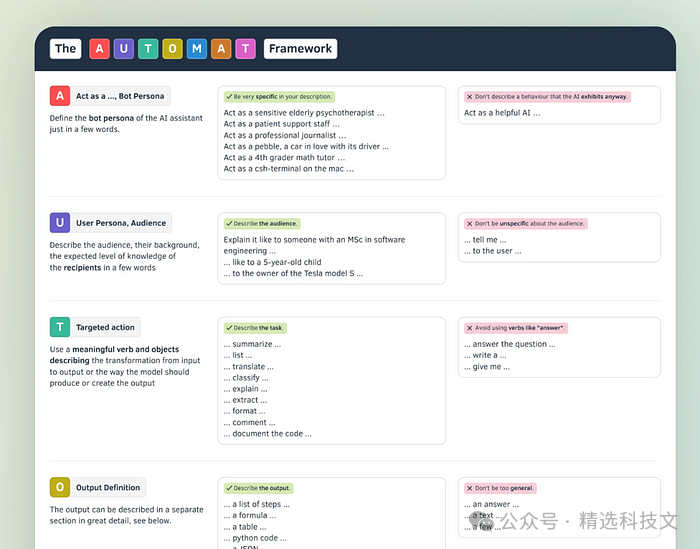Select the 'Act as a ..., Bot Persona' heading
This screenshot has width=700, height=549.
[120, 96]
